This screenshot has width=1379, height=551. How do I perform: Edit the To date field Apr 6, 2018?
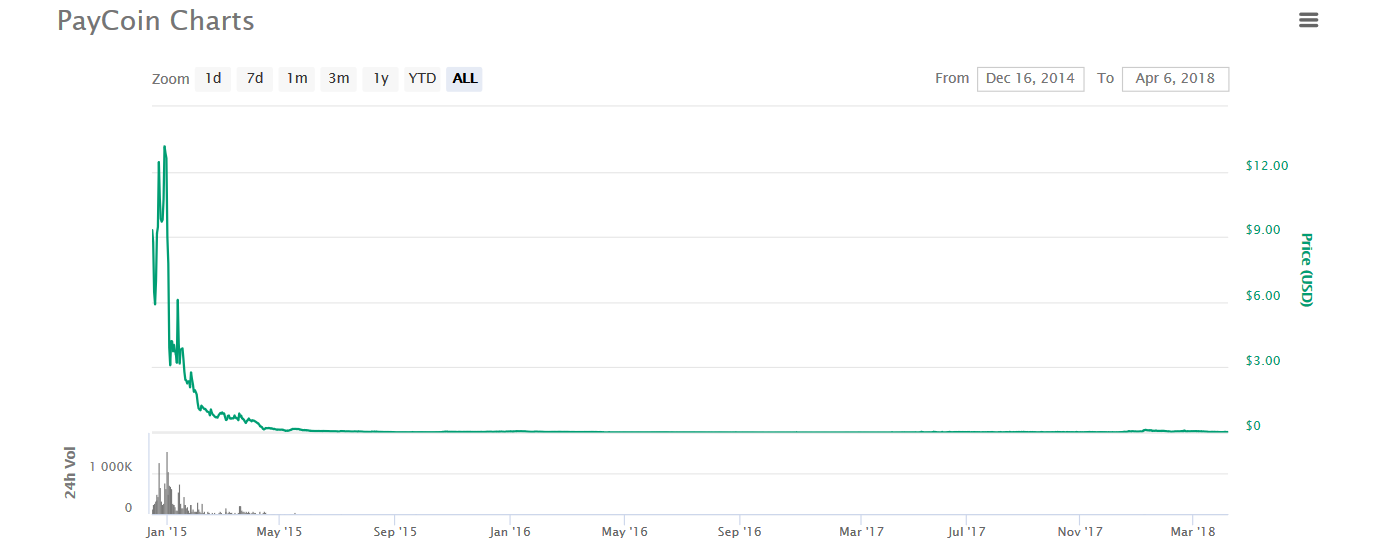[1175, 78]
